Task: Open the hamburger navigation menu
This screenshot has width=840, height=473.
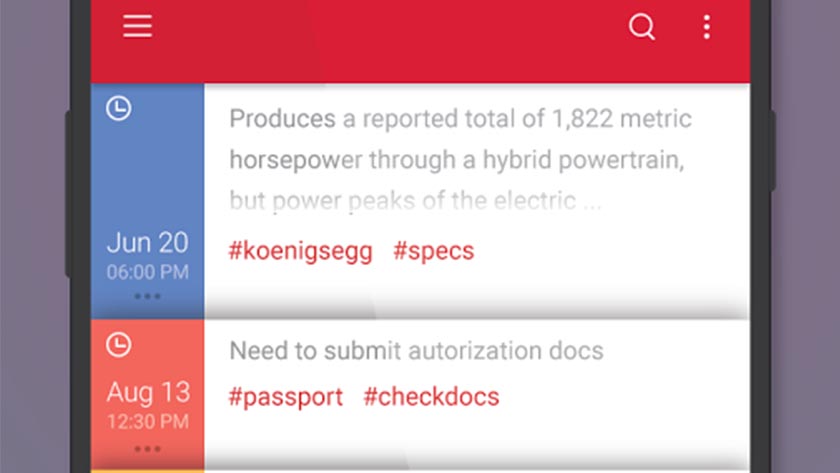Action: coord(138,27)
